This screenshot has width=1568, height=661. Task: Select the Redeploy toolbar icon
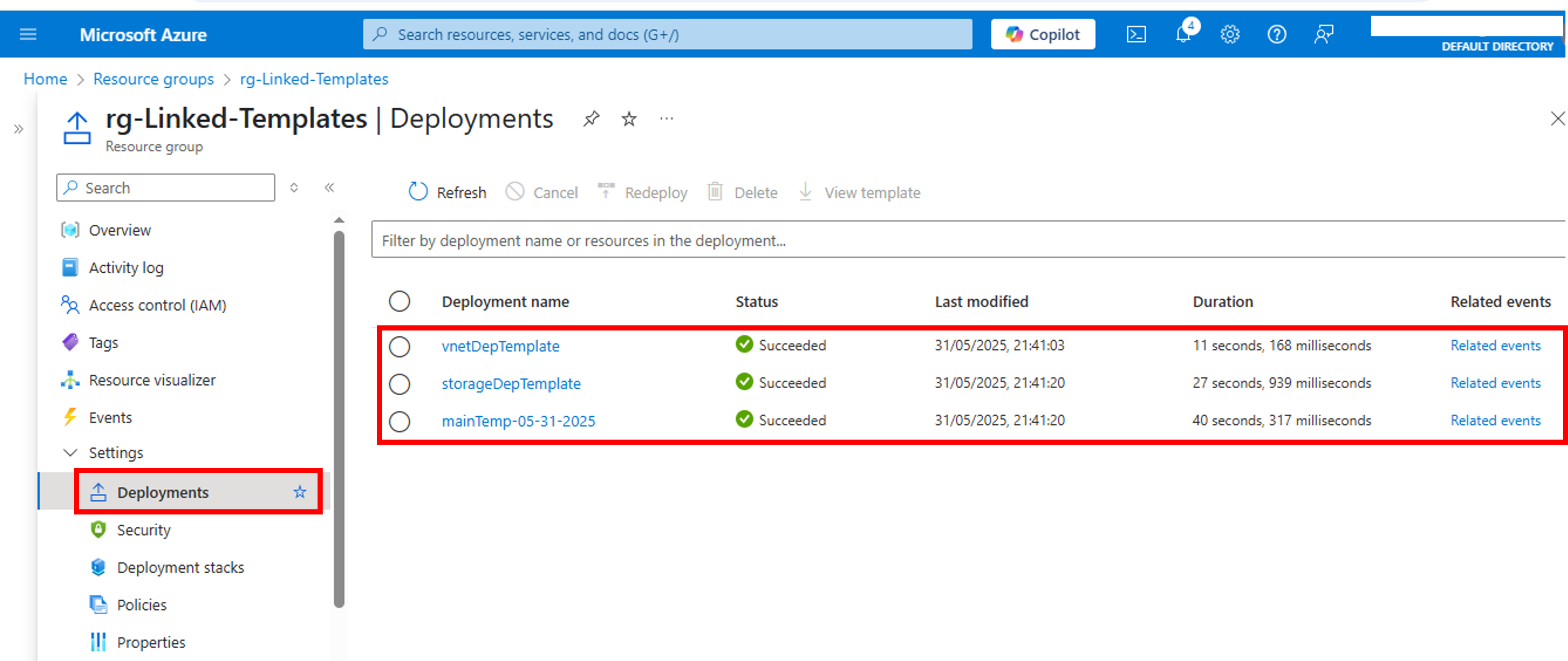point(605,191)
